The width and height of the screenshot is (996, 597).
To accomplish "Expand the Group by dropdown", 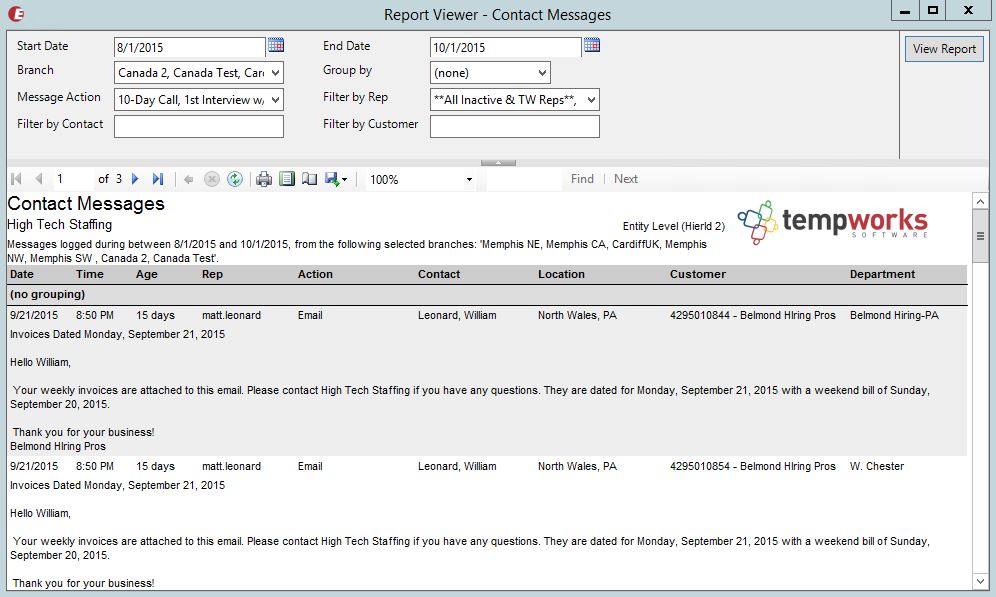I will click(x=542, y=73).
